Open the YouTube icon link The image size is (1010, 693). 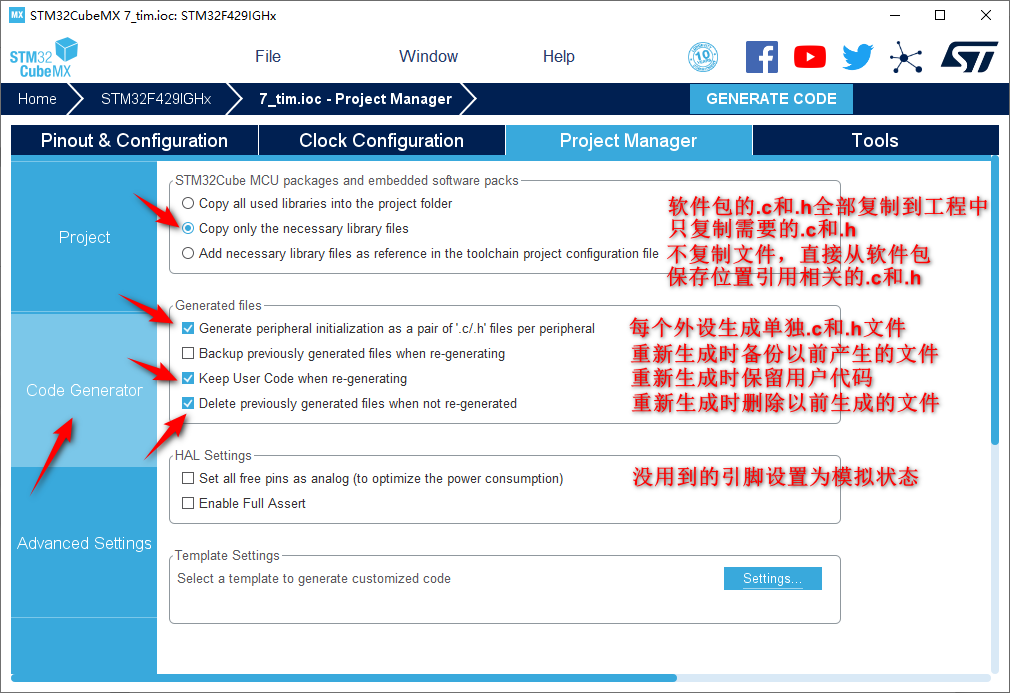coord(810,57)
